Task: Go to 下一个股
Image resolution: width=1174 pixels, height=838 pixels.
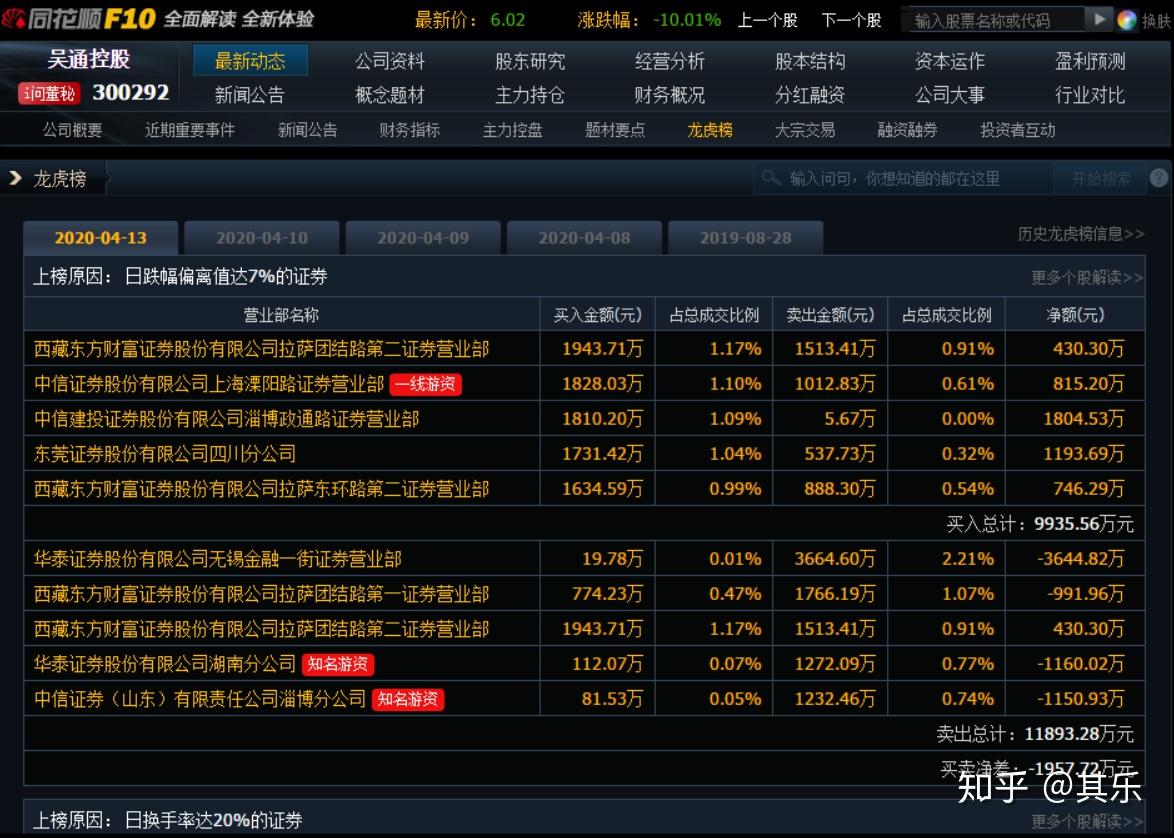Action: pos(851,20)
